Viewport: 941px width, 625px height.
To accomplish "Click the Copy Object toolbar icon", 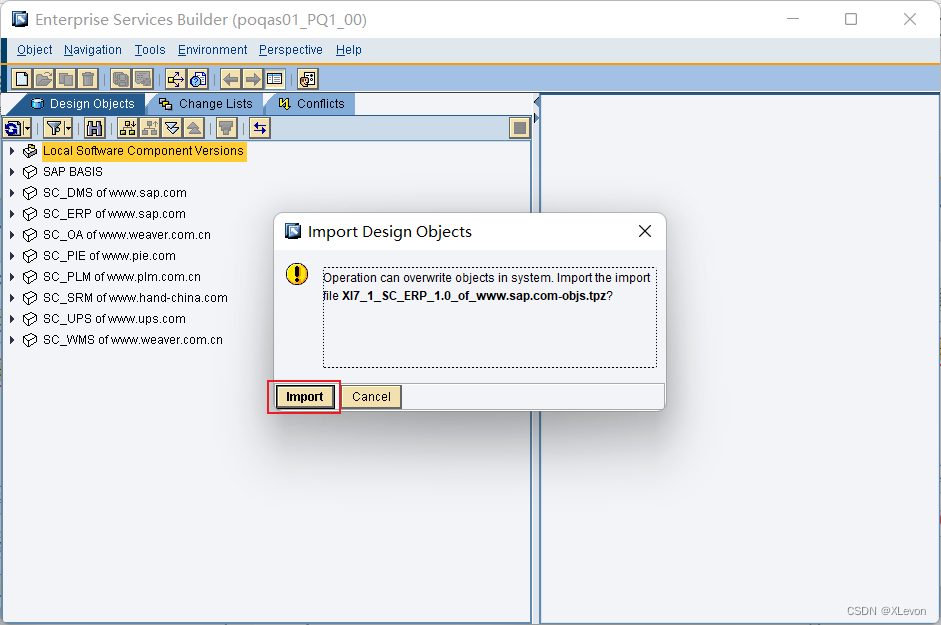I will (x=66, y=79).
